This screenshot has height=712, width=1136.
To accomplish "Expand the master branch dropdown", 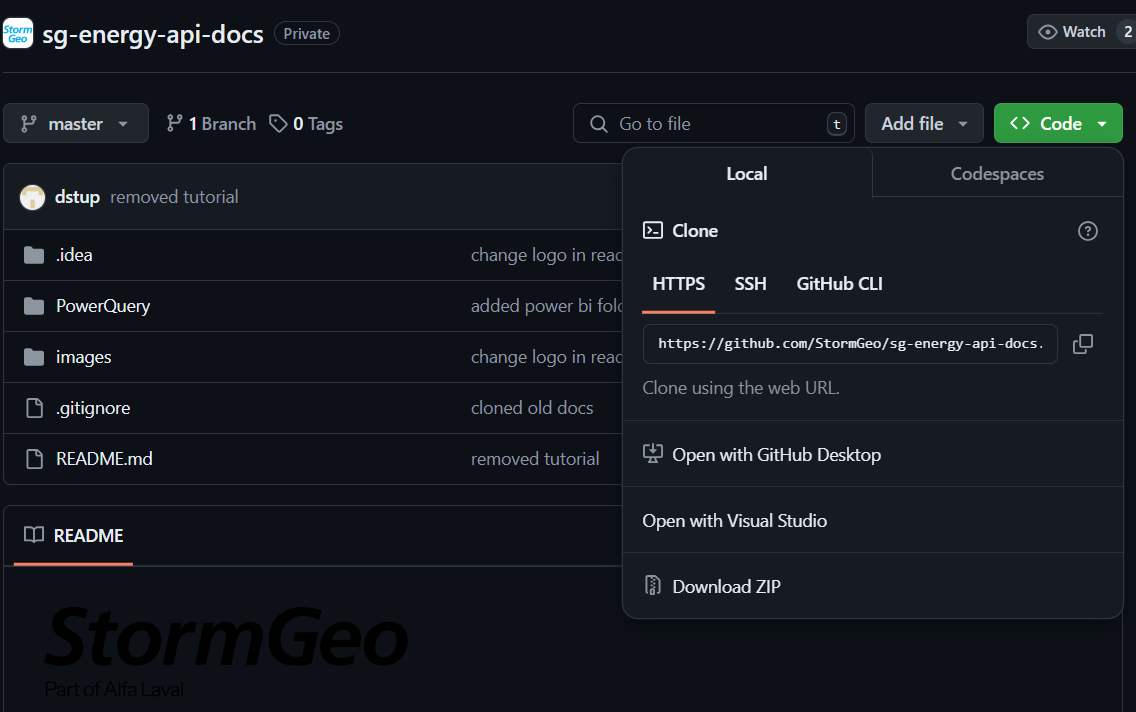I will coord(76,124).
